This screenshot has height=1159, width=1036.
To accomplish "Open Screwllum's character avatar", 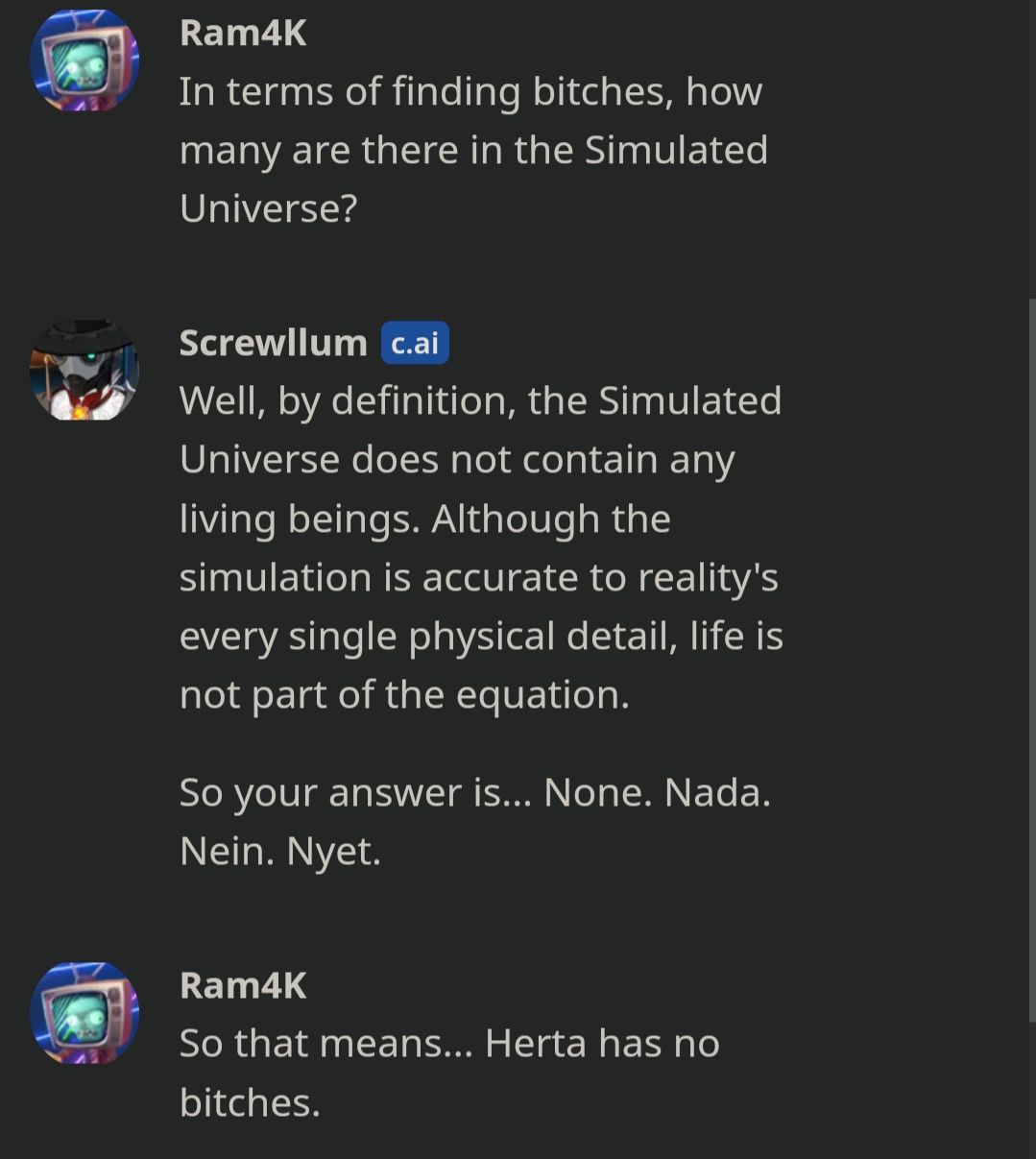I will coord(84,370).
